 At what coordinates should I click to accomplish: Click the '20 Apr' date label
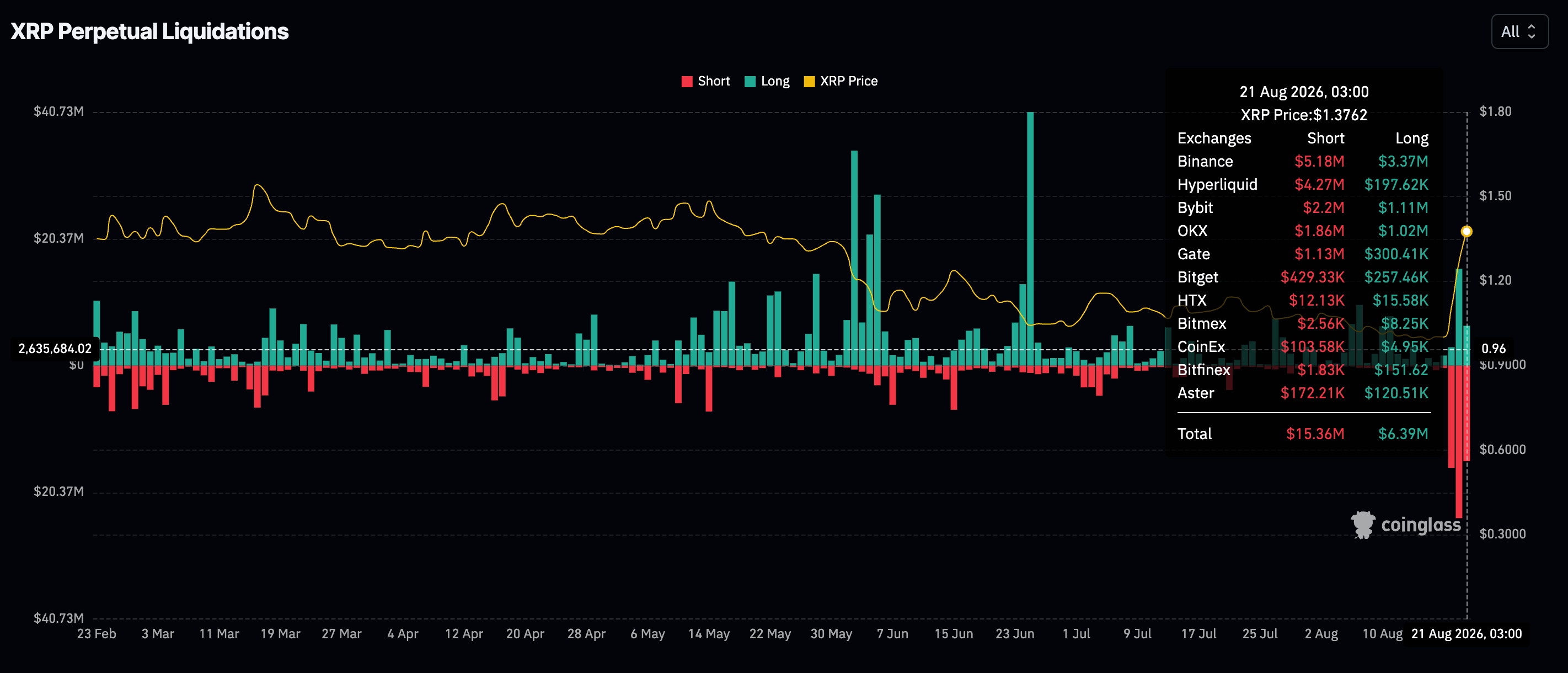[525, 634]
